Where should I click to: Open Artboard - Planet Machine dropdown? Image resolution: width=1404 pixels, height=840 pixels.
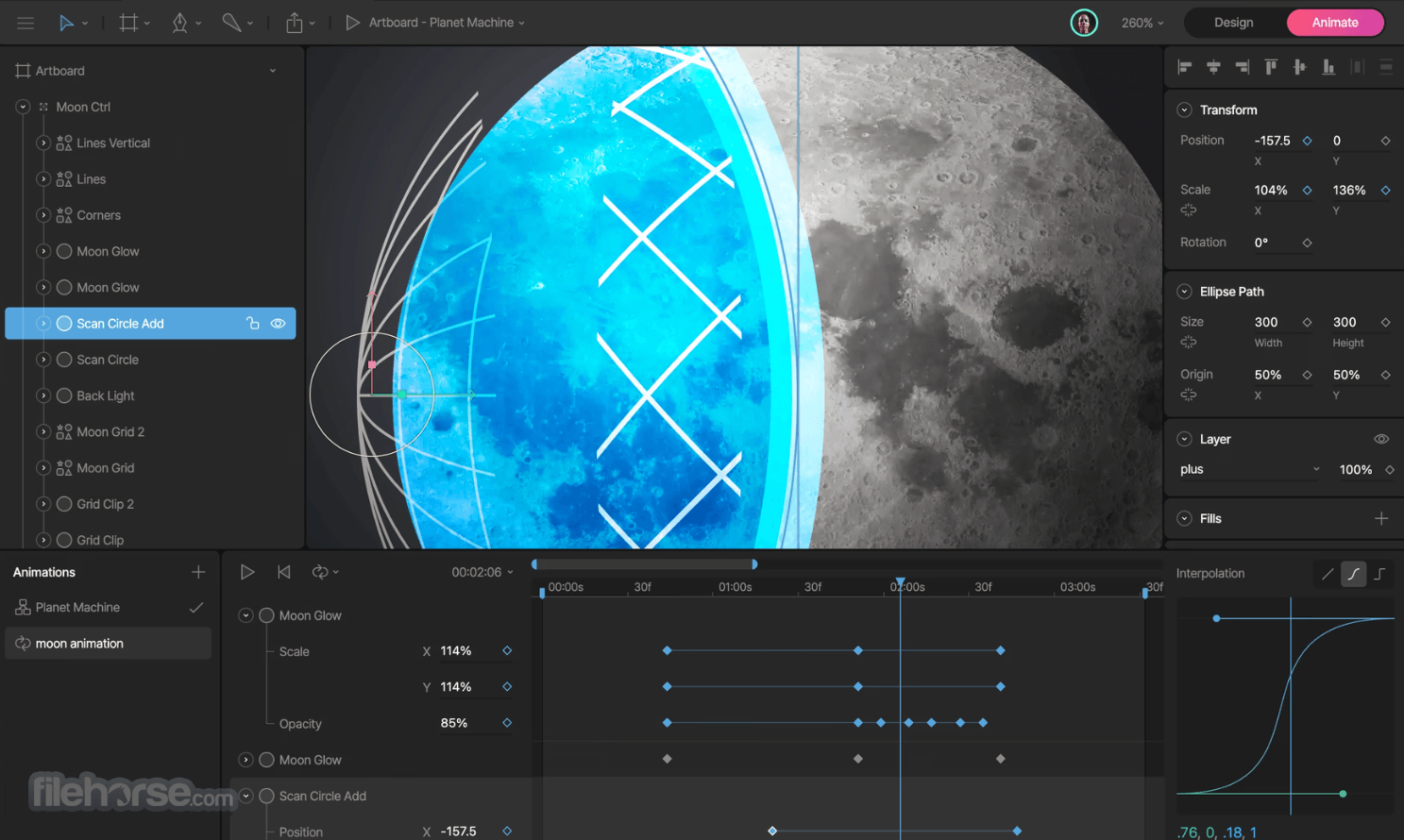447,23
